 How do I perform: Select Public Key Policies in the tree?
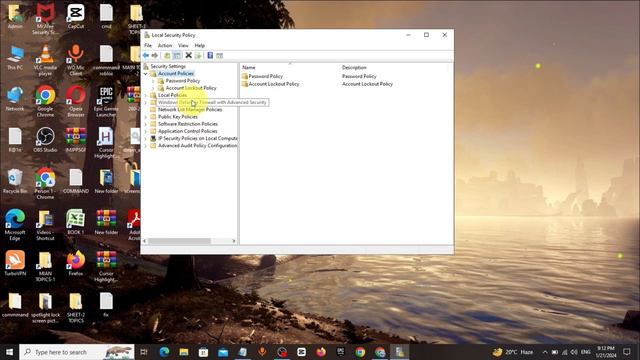pyautogui.click(x=178, y=117)
